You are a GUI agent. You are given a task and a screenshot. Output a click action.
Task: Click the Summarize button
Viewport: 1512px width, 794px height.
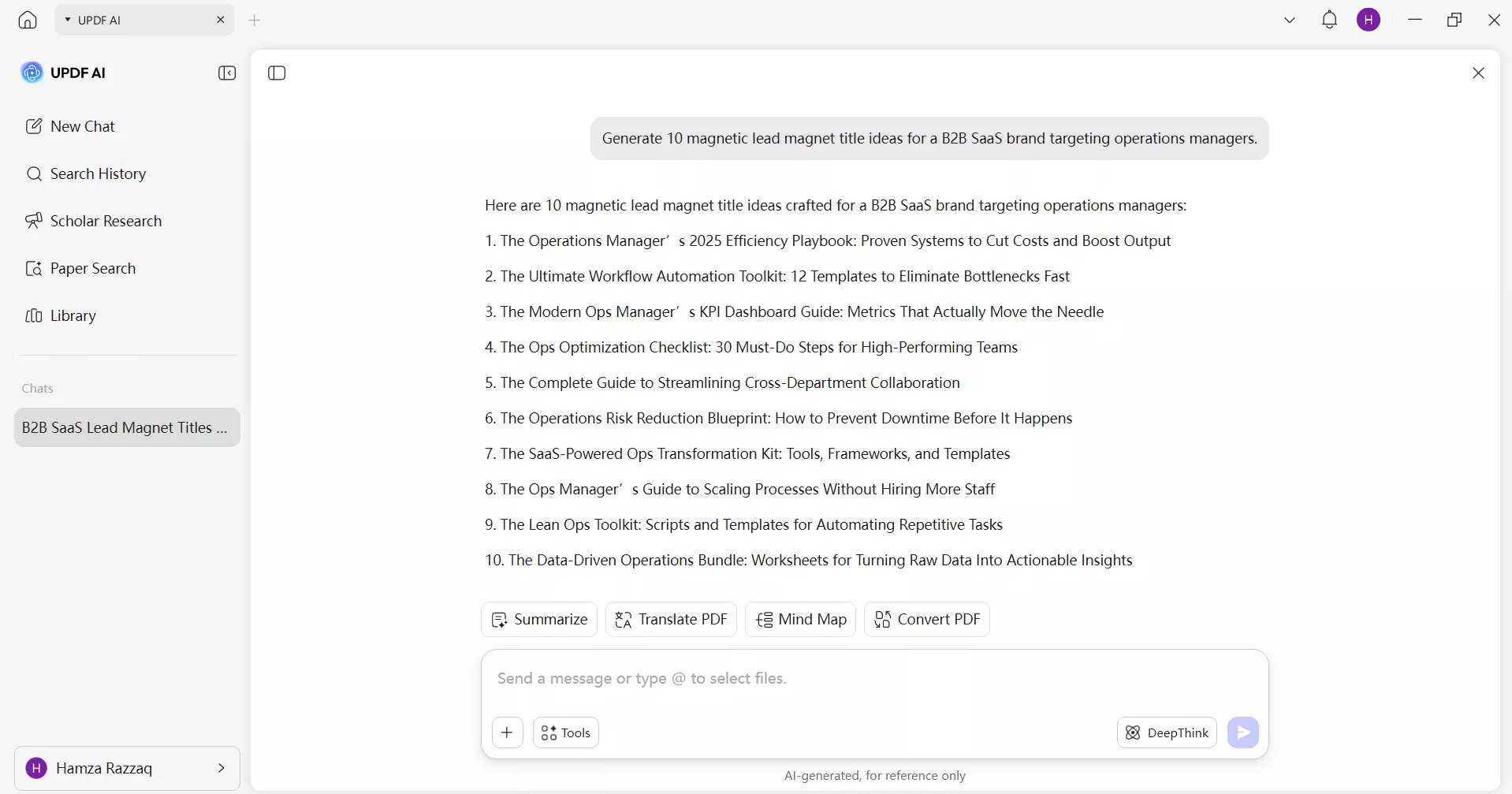point(539,620)
